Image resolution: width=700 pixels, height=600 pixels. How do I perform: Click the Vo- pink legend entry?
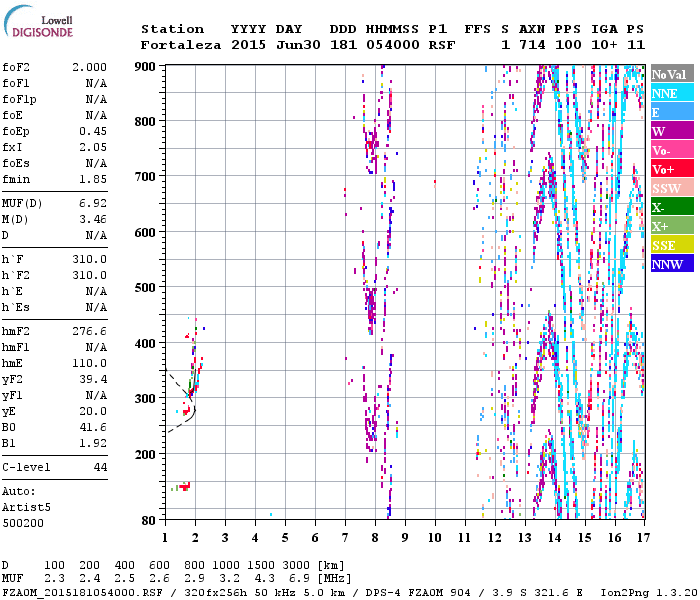[x=670, y=150]
